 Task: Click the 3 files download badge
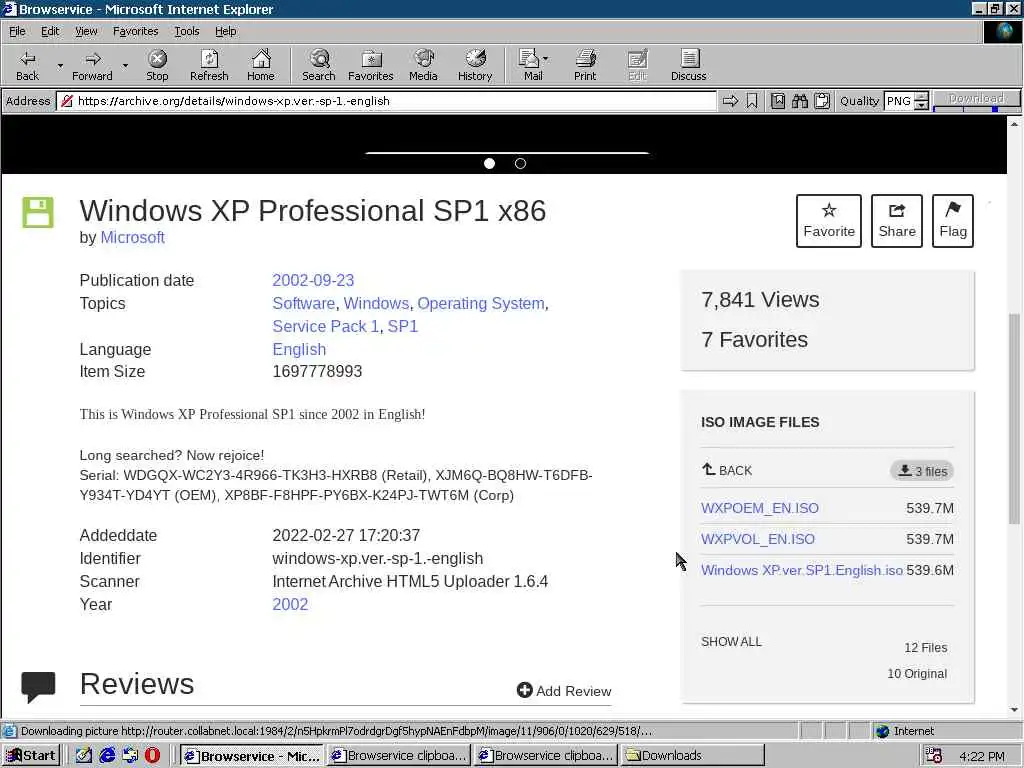pos(922,471)
